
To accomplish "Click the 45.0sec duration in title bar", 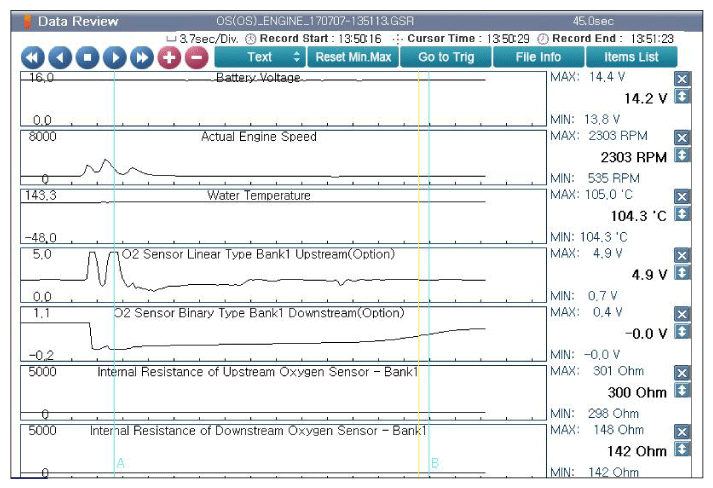I will pyautogui.click(x=593, y=21).
